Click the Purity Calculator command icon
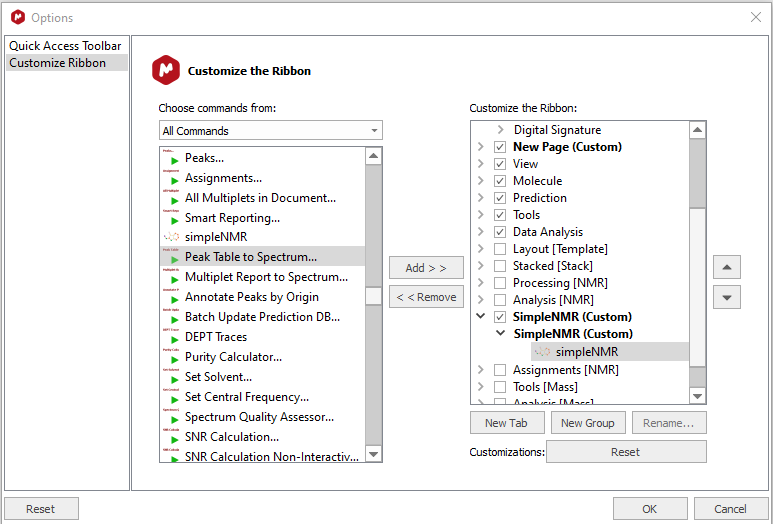The image size is (773, 524). pyautogui.click(x=171, y=356)
